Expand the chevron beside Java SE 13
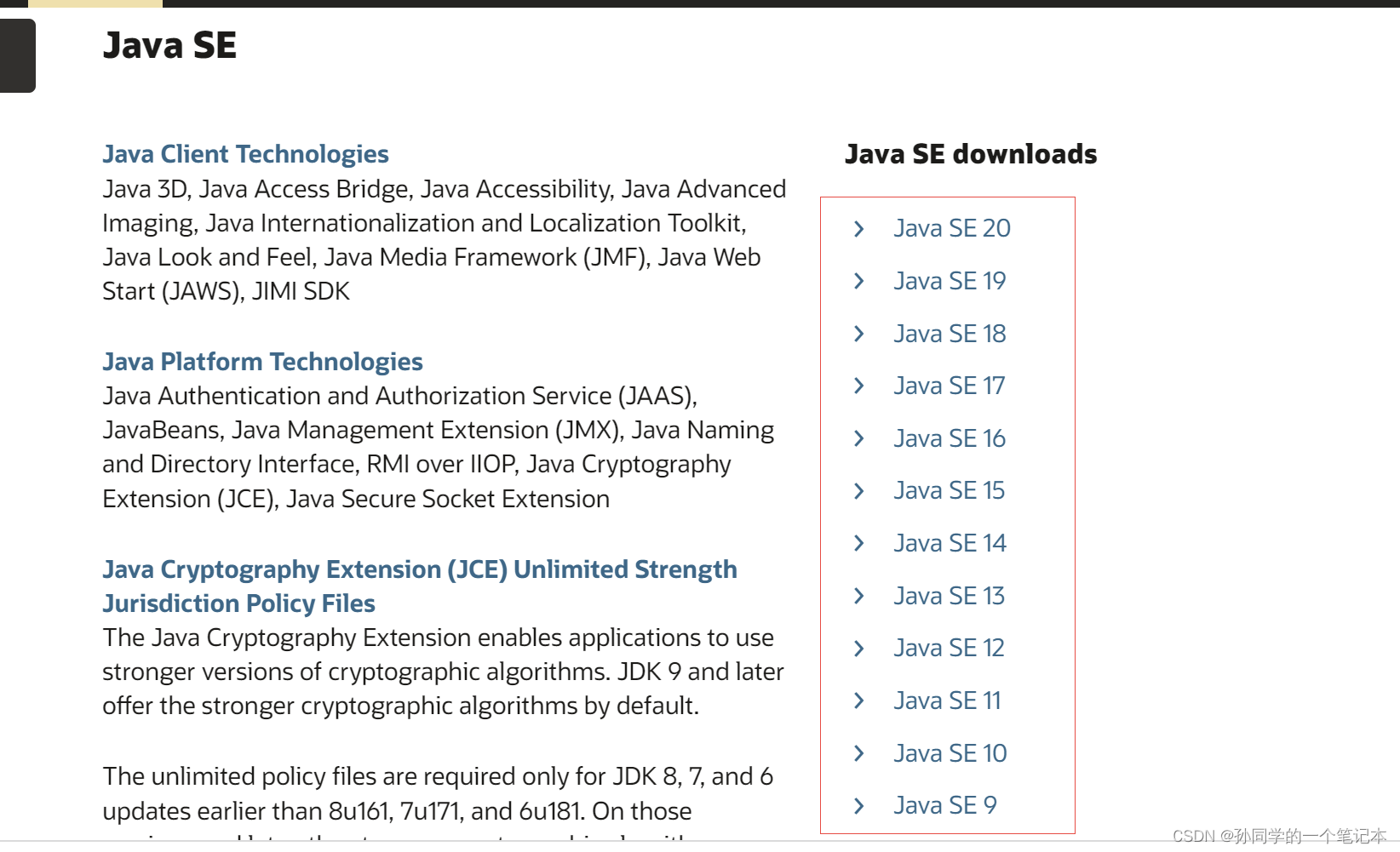 point(859,596)
